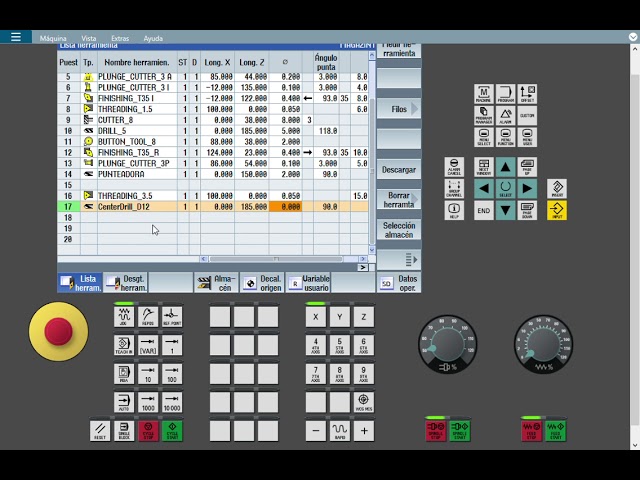Open the Extras menu
The height and width of the screenshot is (480, 640).
click(x=120, y=38)
